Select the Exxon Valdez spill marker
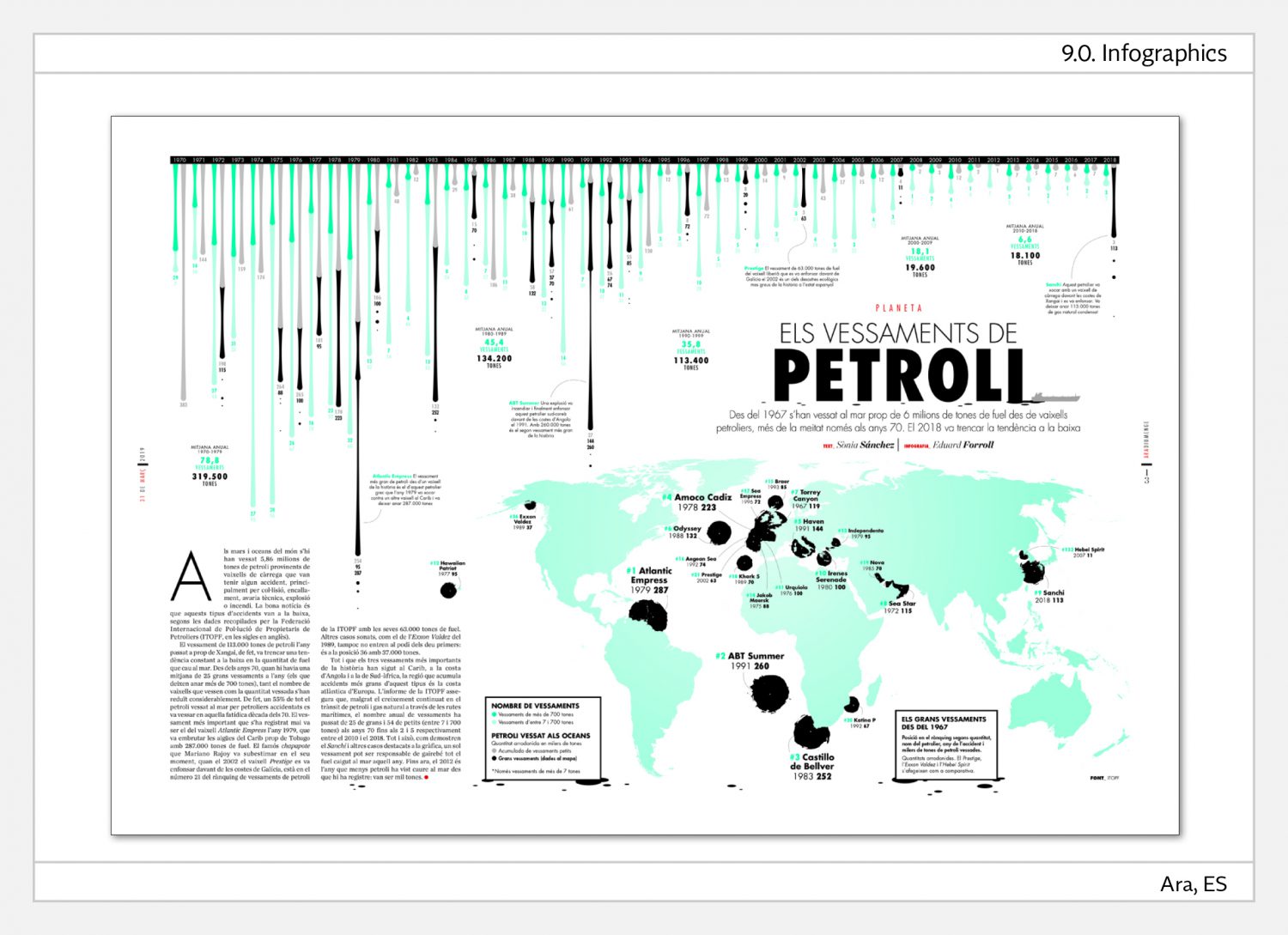Screen dimensions: 1288x935 coord(531,504)
